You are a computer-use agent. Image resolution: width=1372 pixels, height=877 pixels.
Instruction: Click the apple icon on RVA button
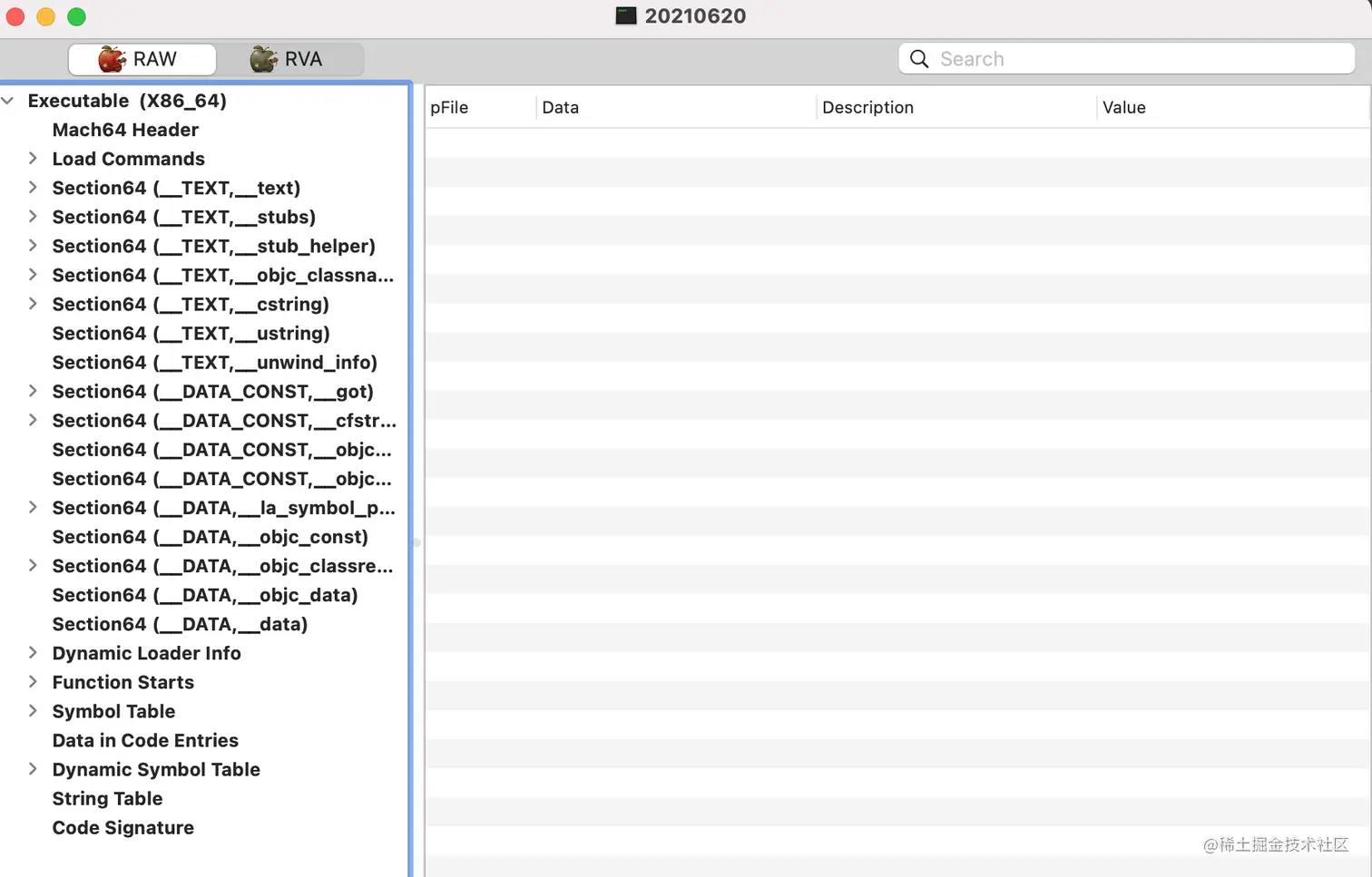pyautogui.click(x=264, y=59)
